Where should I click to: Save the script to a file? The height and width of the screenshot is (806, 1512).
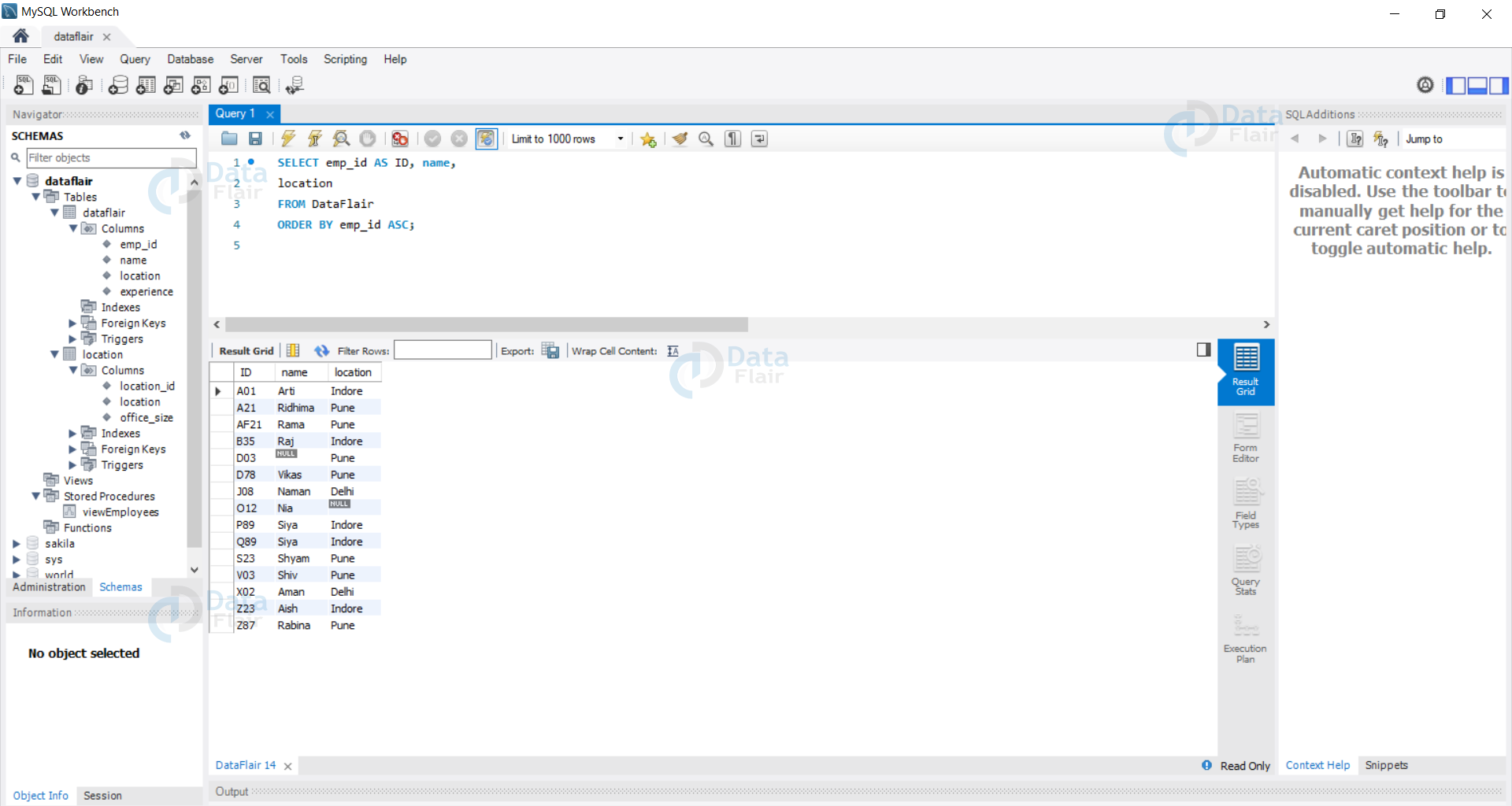[255, 139]
